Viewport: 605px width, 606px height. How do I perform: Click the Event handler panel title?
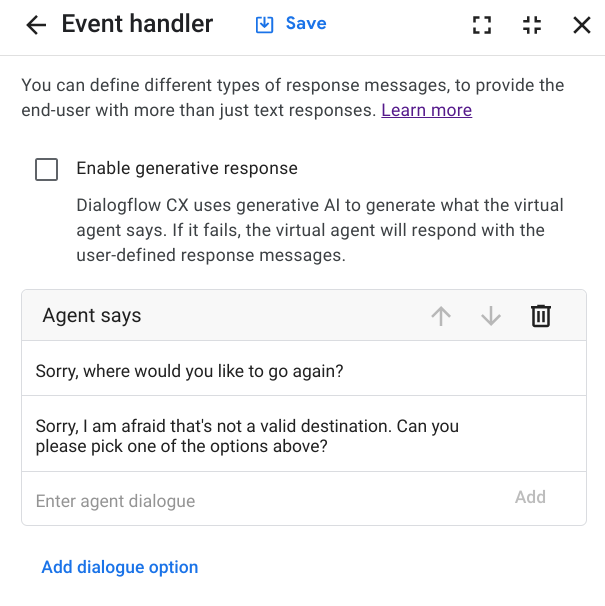point(137,24)
